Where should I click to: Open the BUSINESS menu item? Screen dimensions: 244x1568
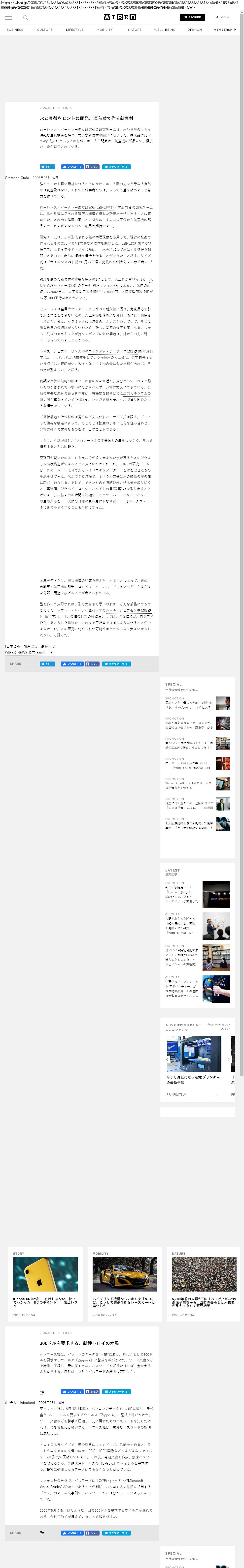(x=15, y=30)
